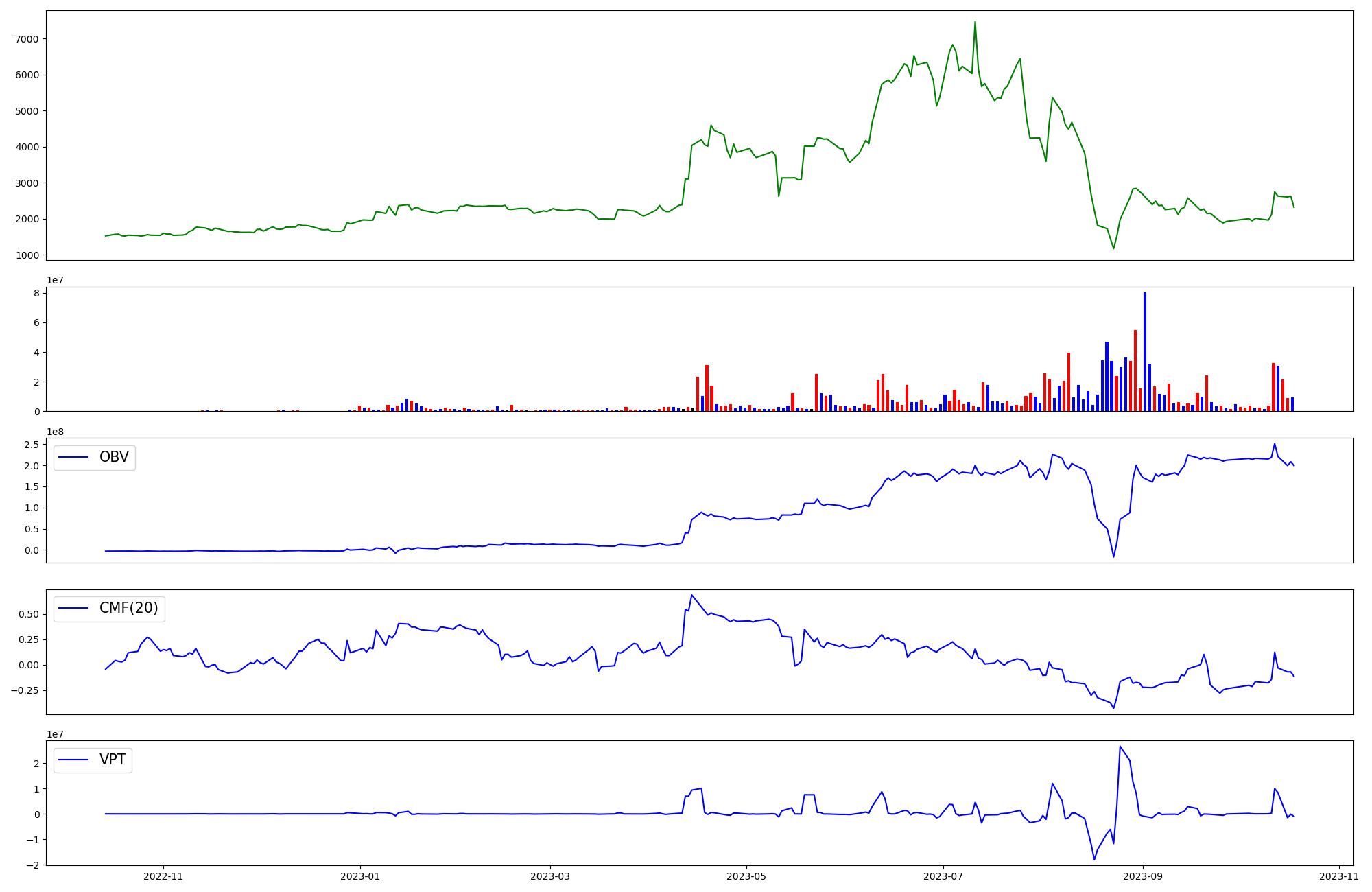Click the −2 y-axis label on VPT chart
Image resolution: width=1372 pixels, height=892 pixels.
coord(32,865)
